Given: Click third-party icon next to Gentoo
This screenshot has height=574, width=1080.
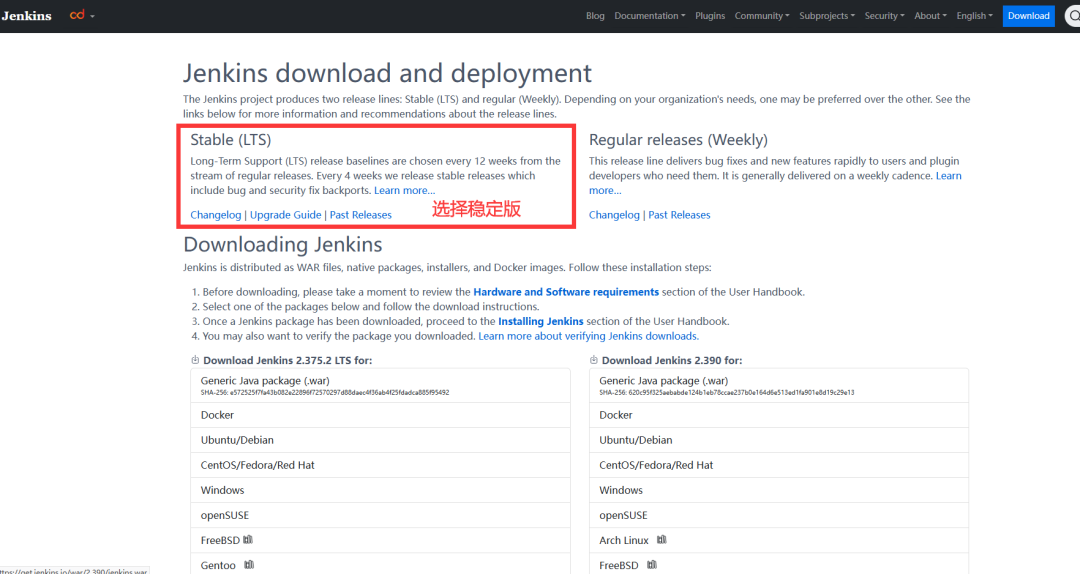Looking at the screenshot, I should 249,564.
